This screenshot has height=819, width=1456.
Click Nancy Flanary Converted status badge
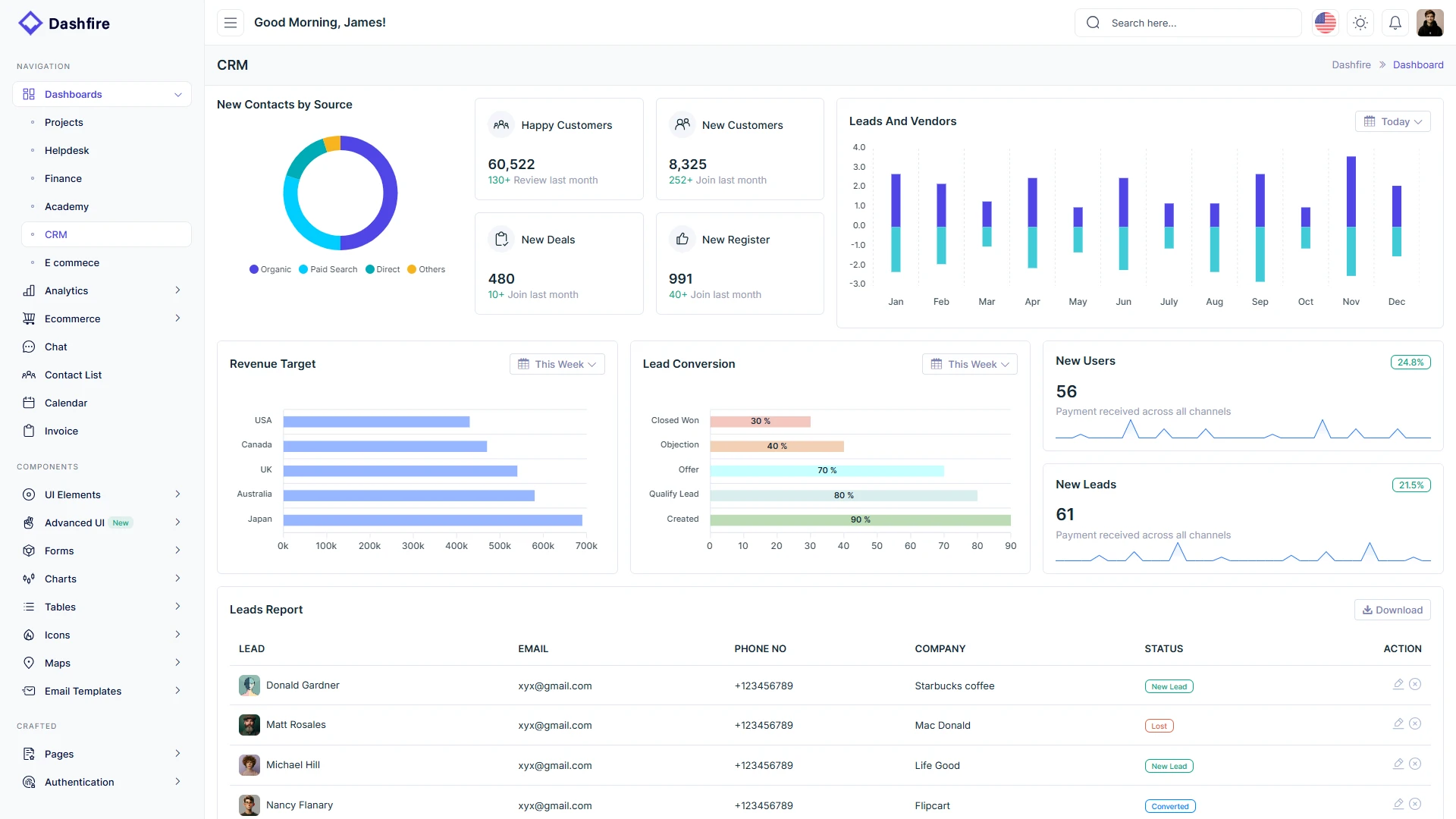pyautogui.click(x=1170, y=806)
